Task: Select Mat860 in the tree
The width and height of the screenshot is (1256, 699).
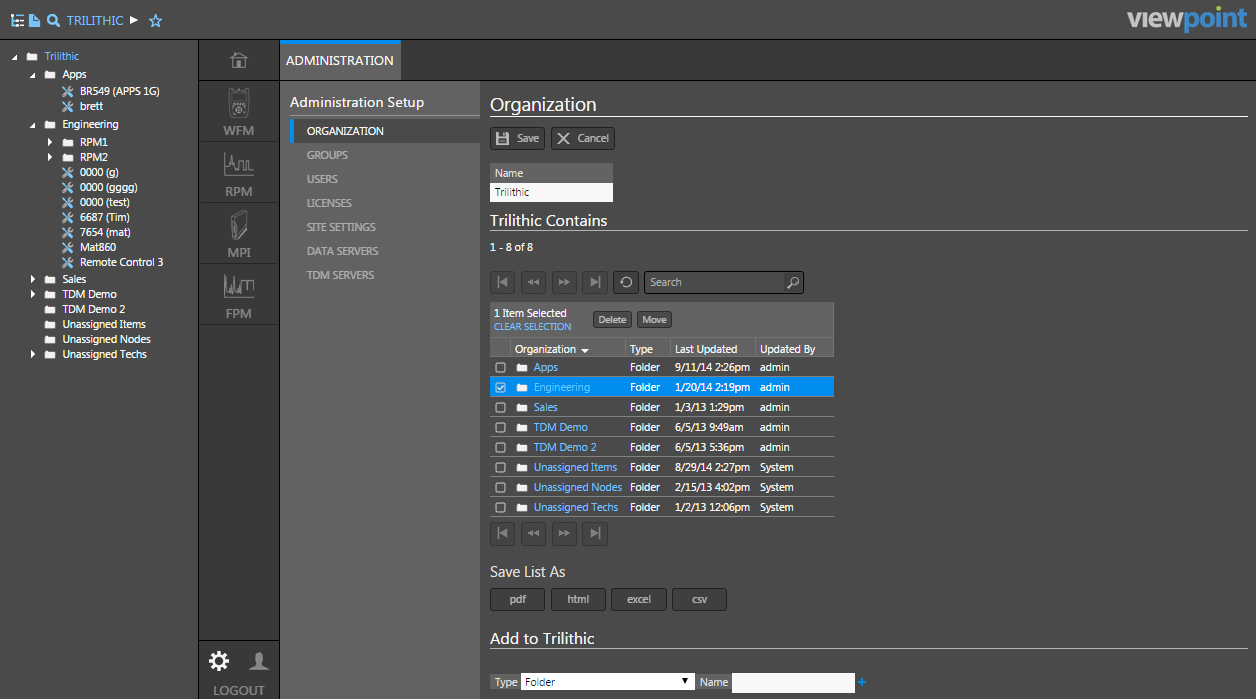Action: coord(98,247)
